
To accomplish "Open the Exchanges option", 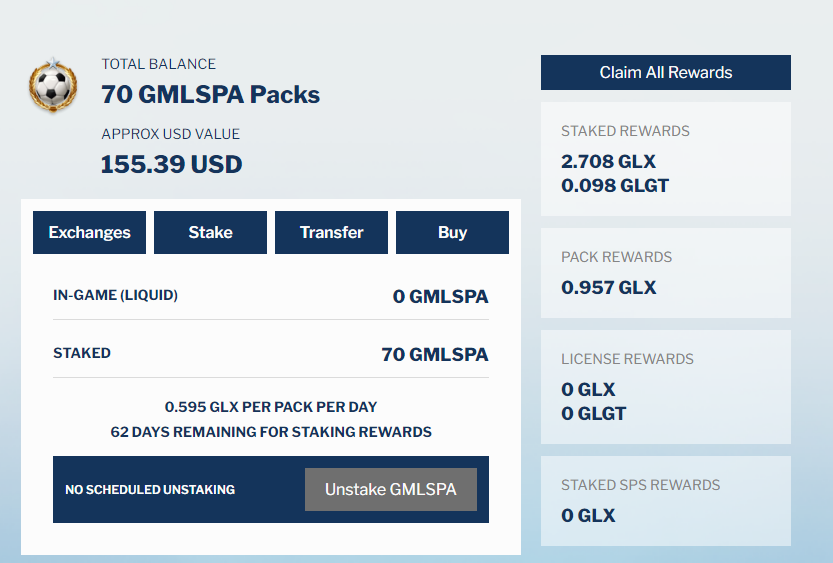I will click(x=89, y=232).
